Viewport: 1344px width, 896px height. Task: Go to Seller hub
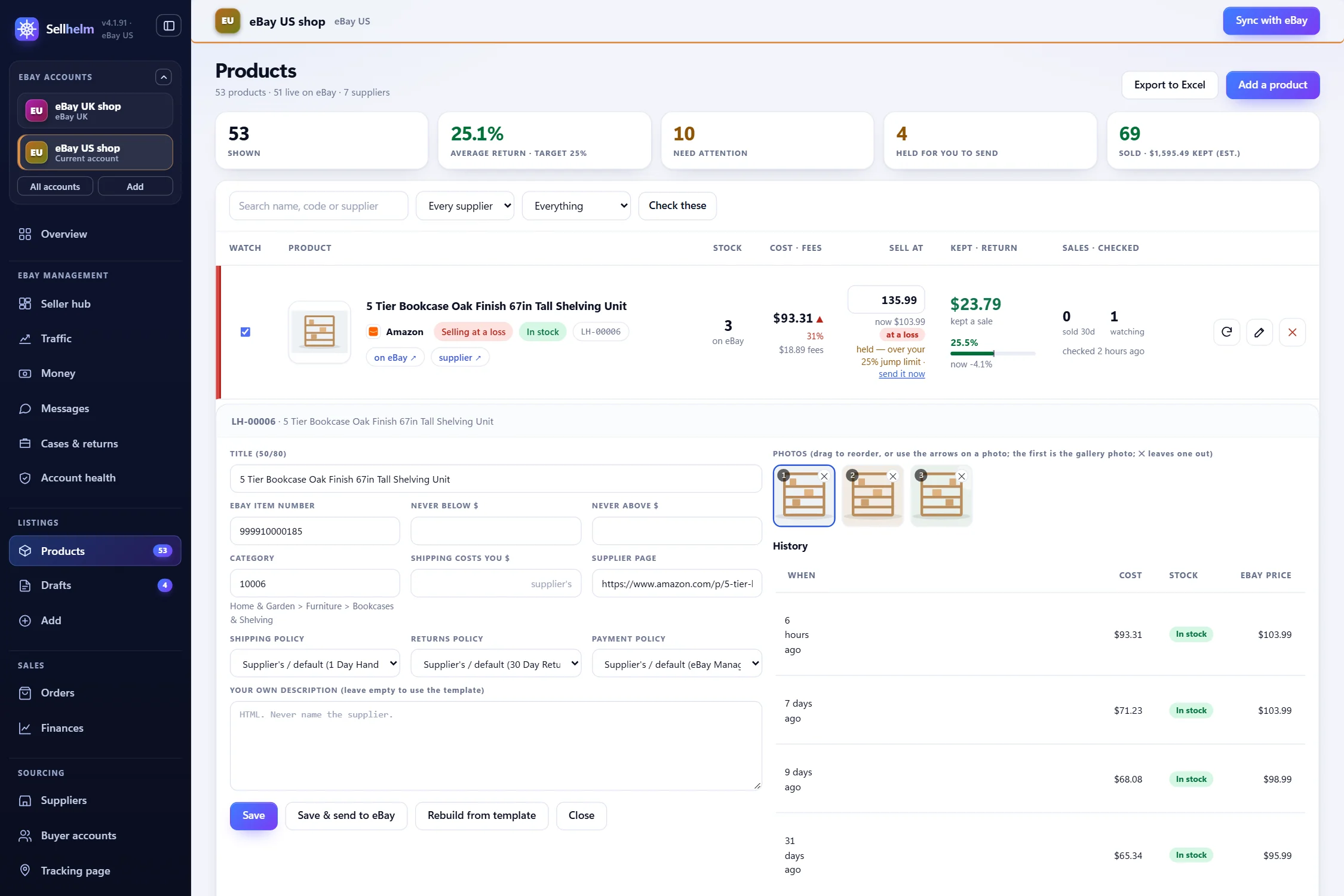[95, 303]
